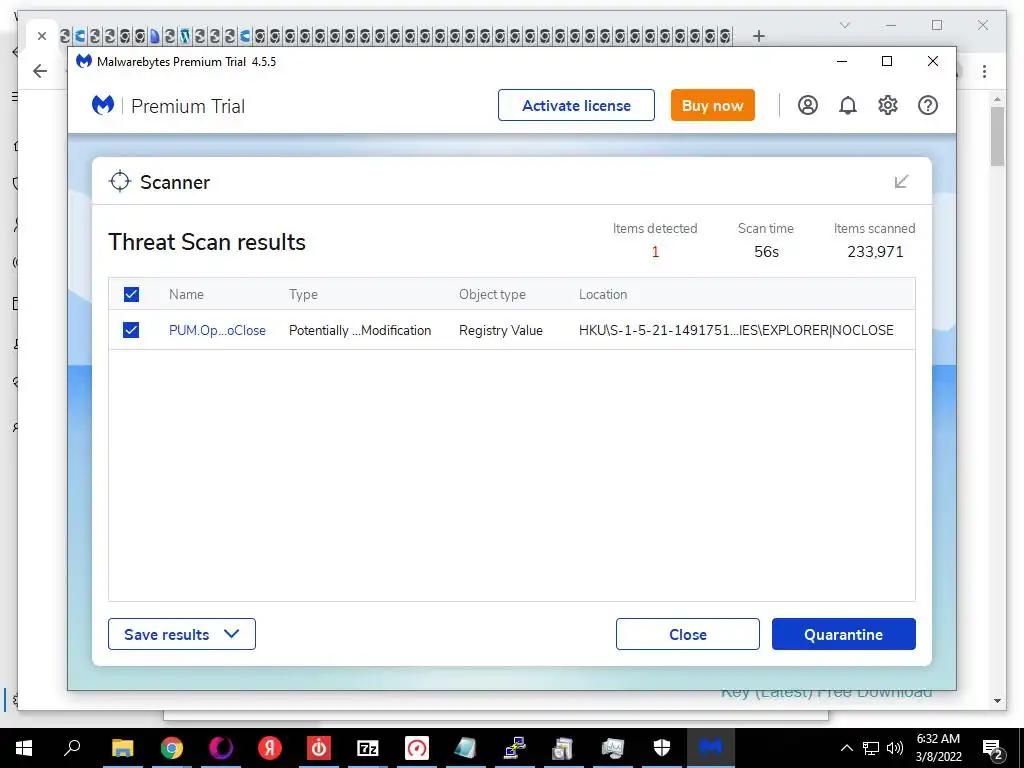Click the Scanner crosshair icon
The image size is (1024, 768).
120,182
